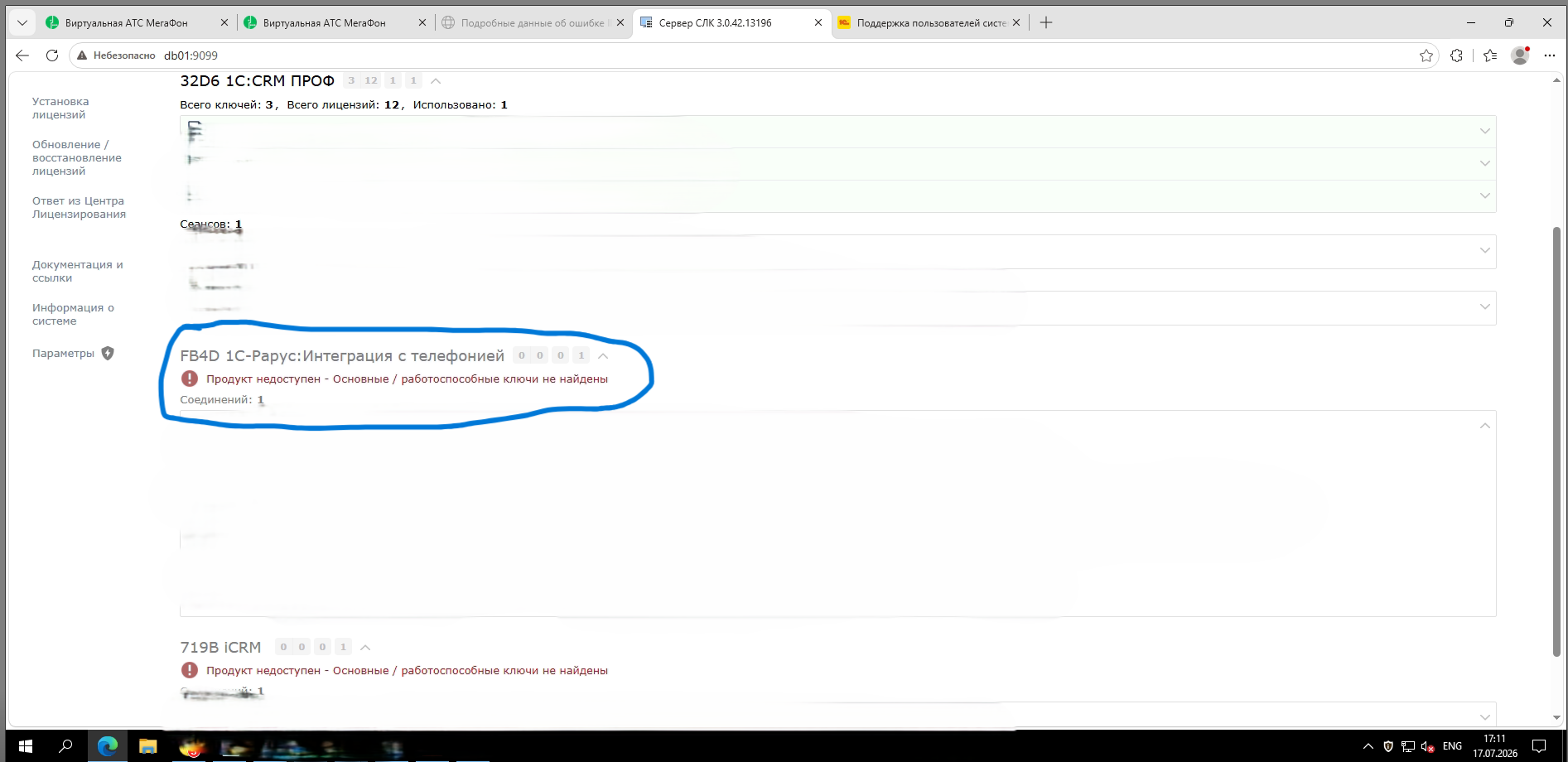Click the Продукт недоступен message under 719B iCRM

click(408, 670)
